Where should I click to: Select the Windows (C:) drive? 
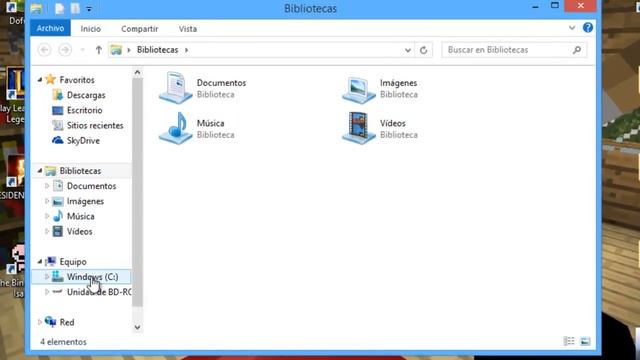93,277
